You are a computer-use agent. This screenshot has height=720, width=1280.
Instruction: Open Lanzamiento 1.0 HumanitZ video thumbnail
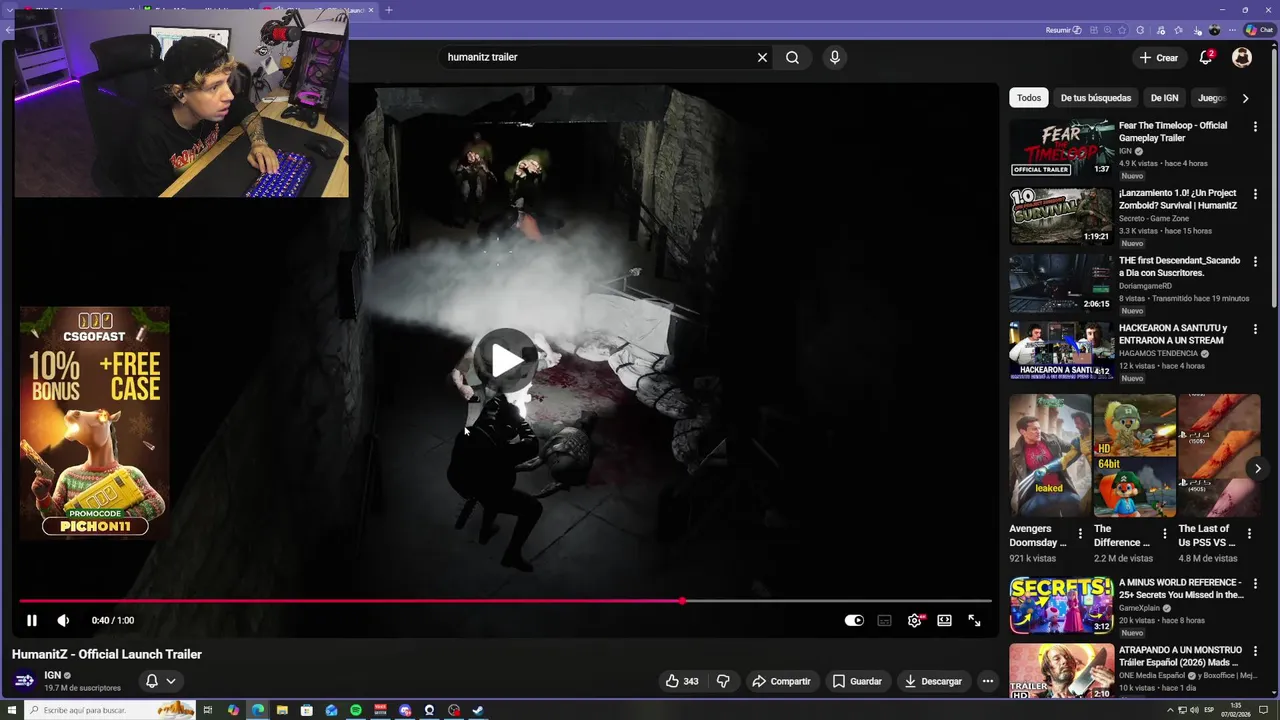1061,216
